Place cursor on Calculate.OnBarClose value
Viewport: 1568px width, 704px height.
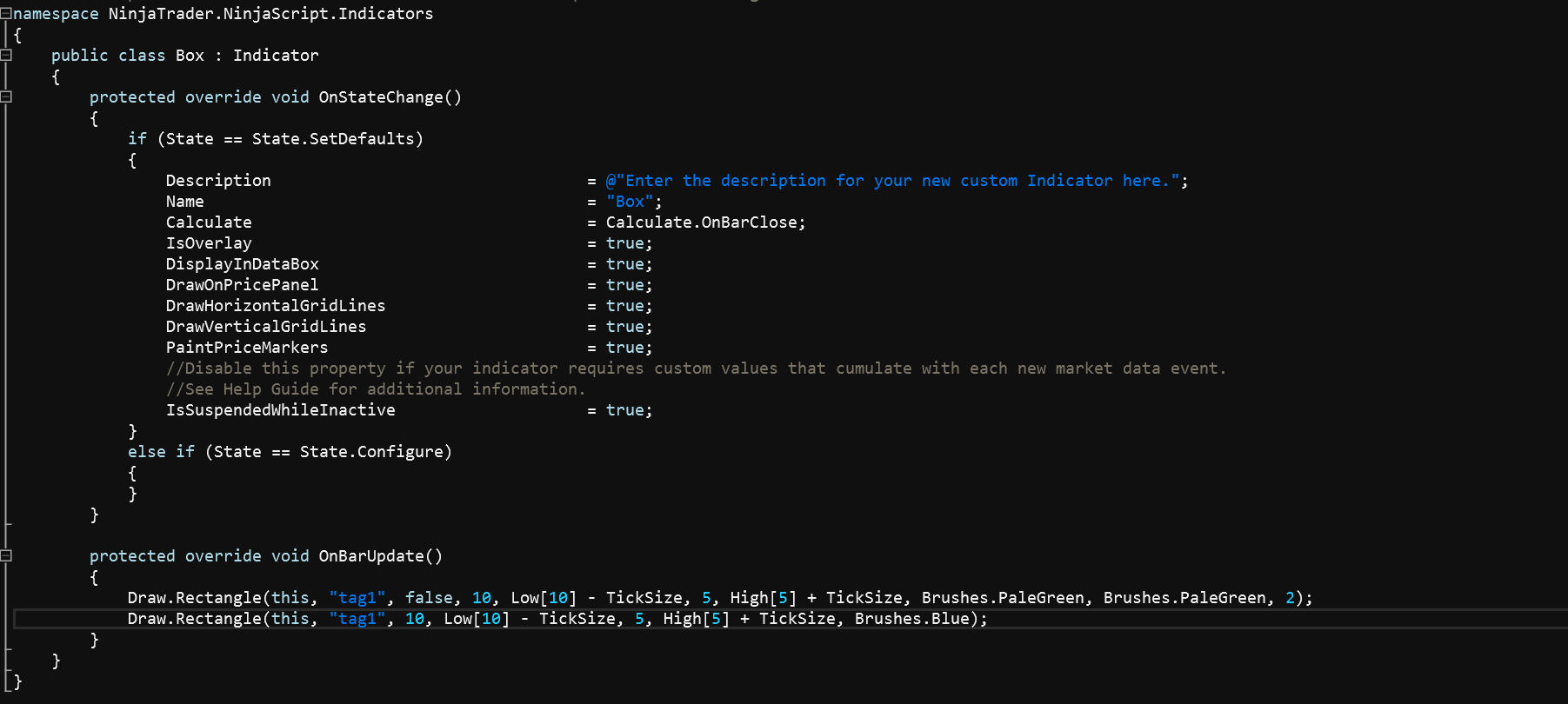click(x=704, y=222)
